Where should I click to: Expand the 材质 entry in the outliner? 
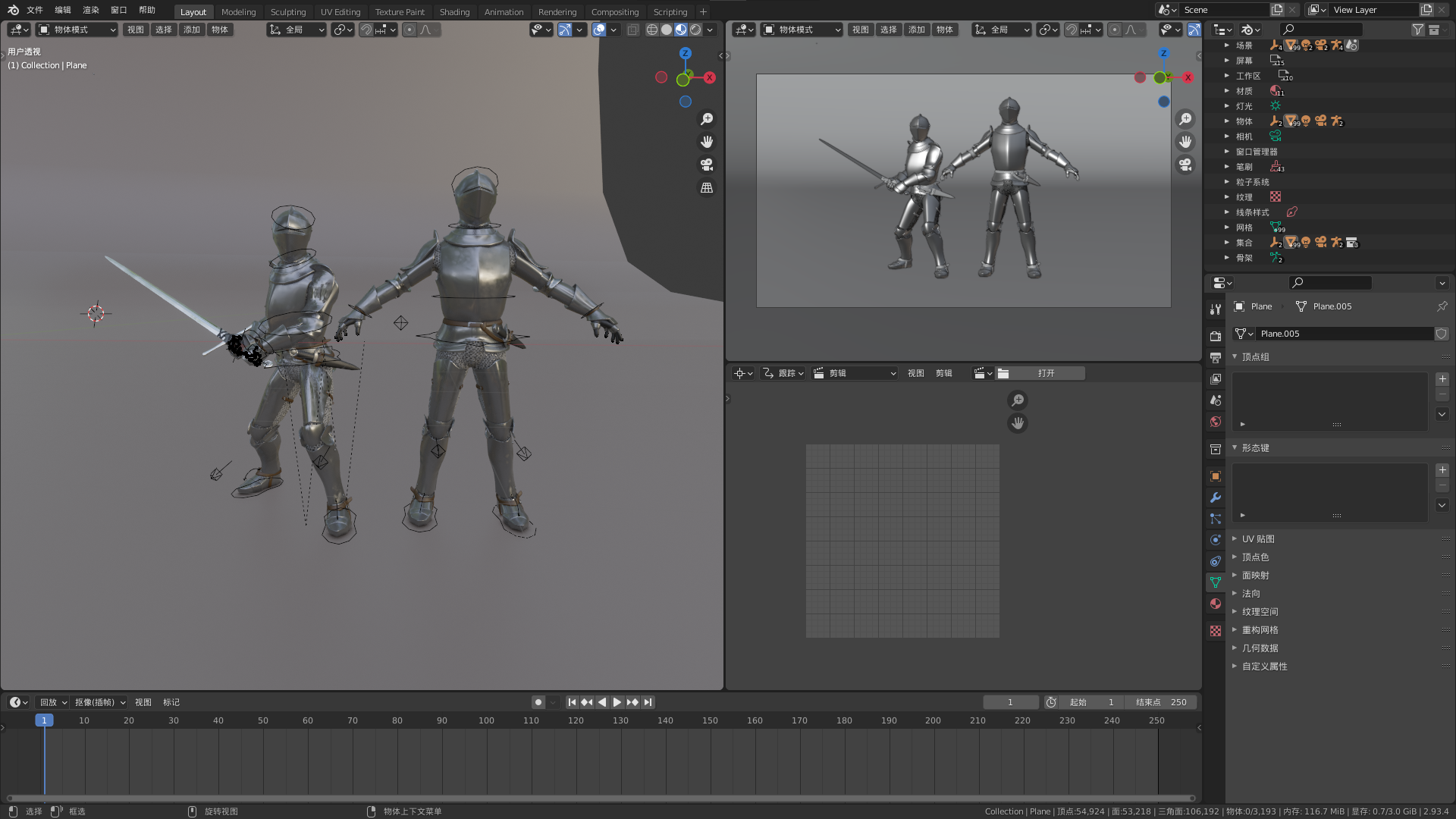coord(1227,91)
